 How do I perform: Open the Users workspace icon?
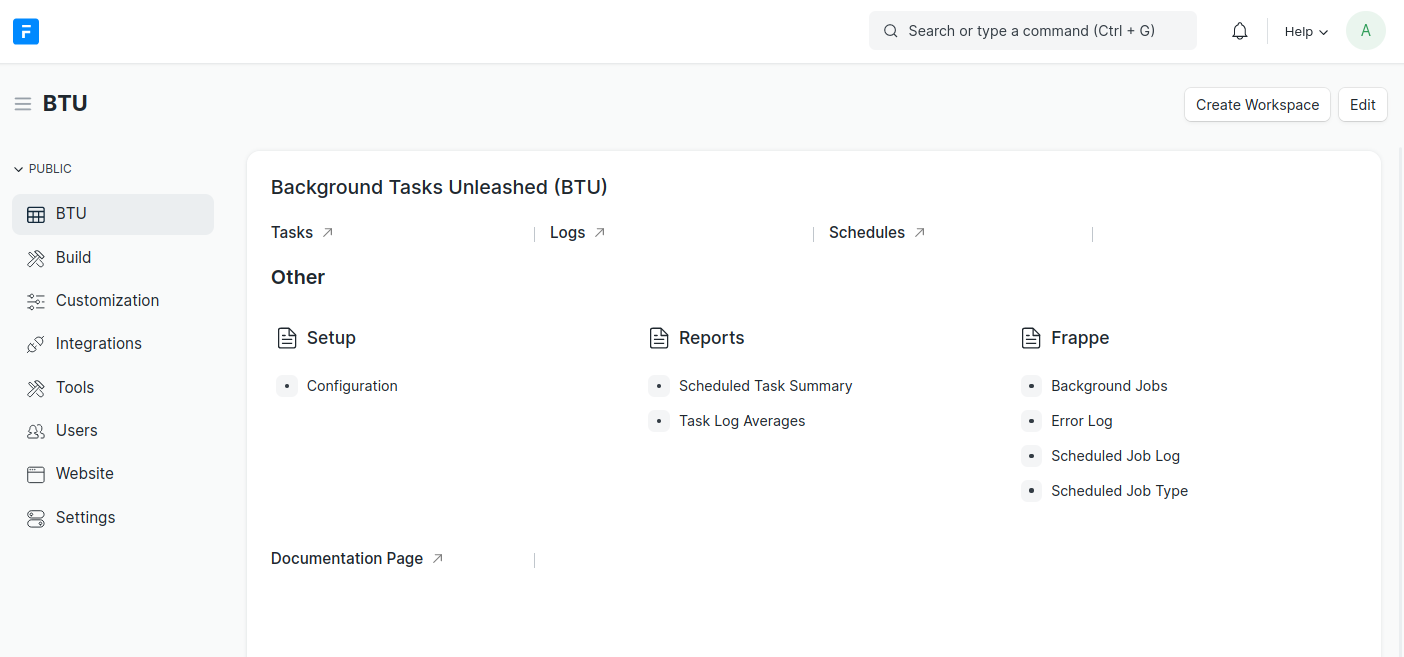point(36,430)
